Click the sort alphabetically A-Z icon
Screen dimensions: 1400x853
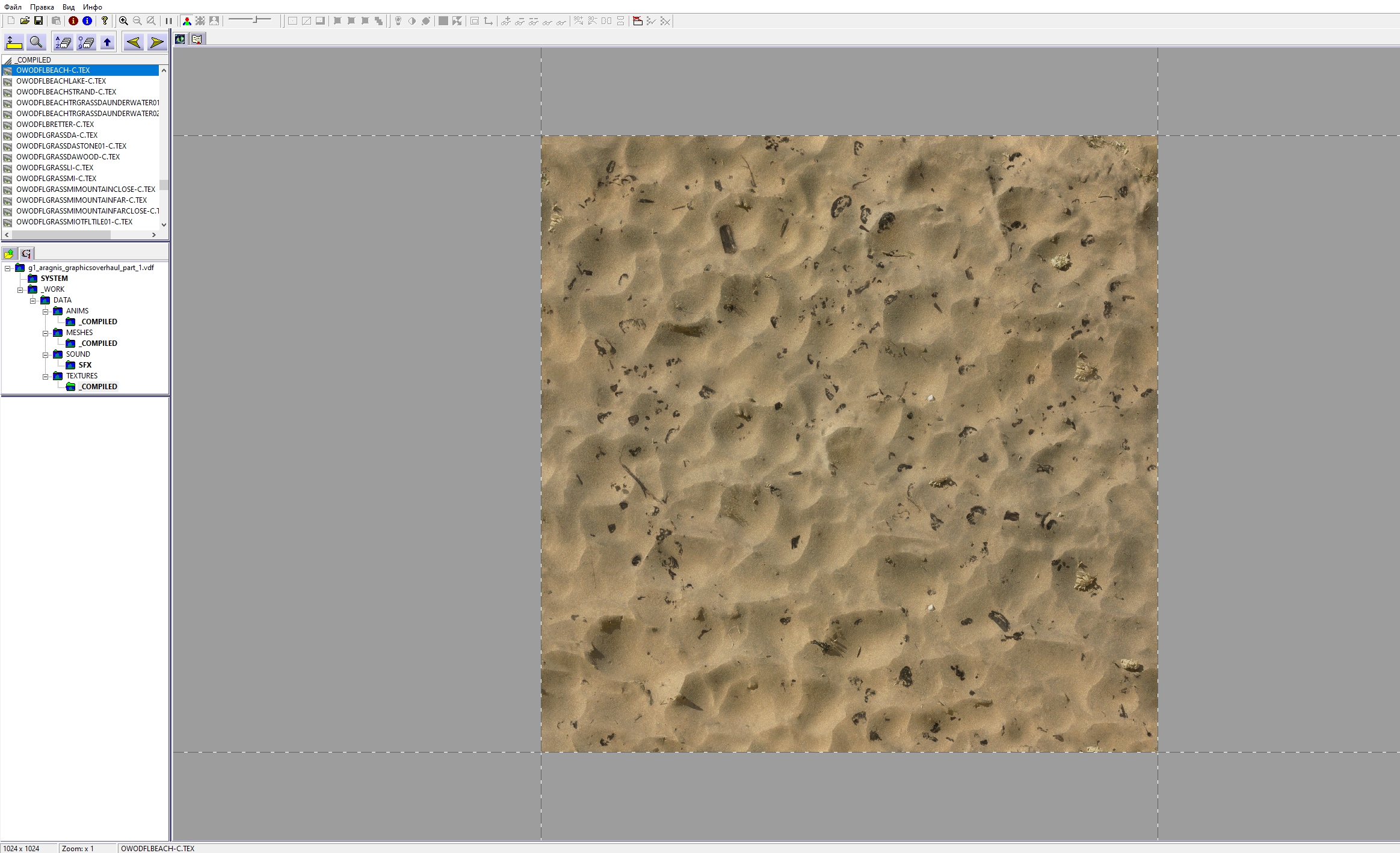[63, 42]
